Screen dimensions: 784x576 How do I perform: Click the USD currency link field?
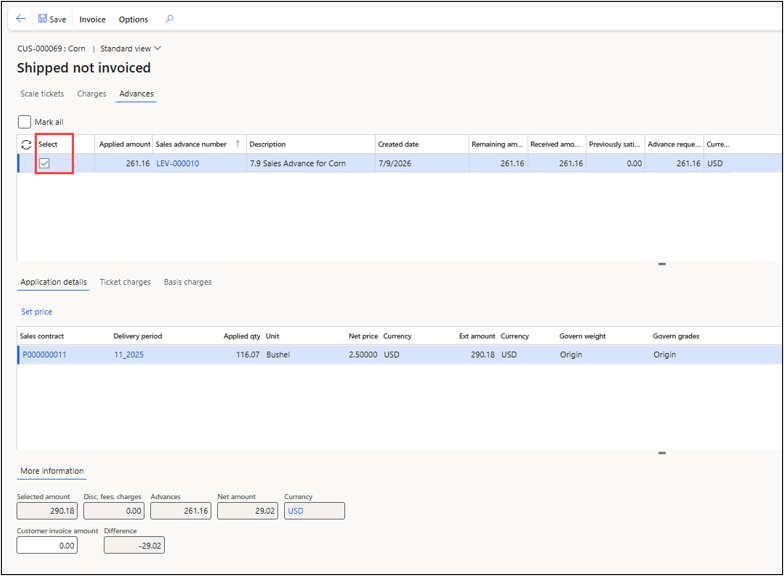pos(314,511)
